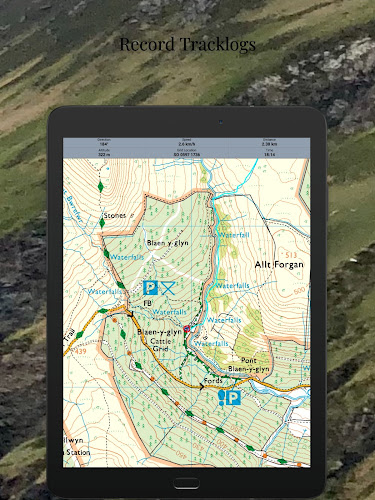Tap the Altitude readout 322 m

[104, 153]
